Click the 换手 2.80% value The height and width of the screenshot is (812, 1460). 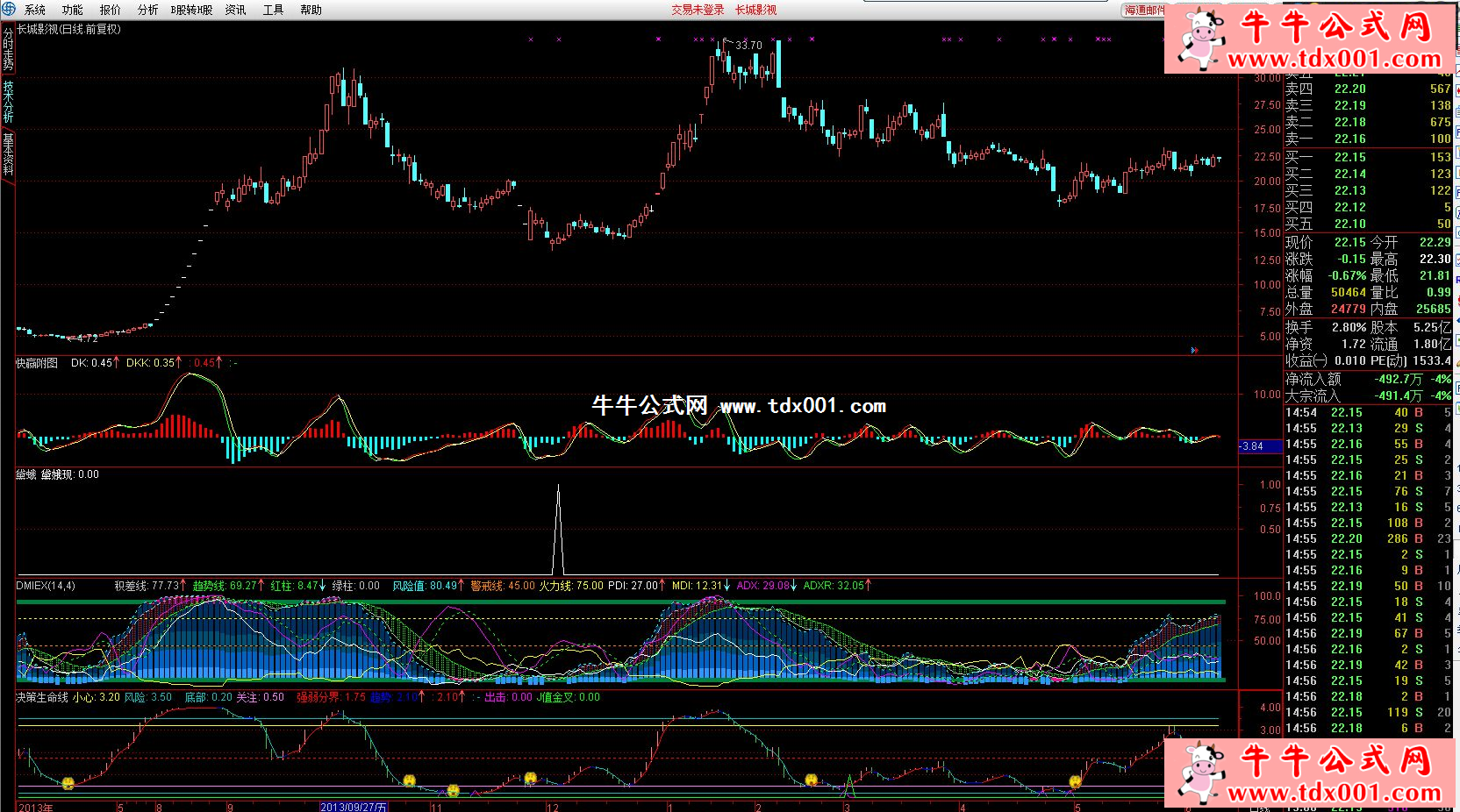point(1349,327)
